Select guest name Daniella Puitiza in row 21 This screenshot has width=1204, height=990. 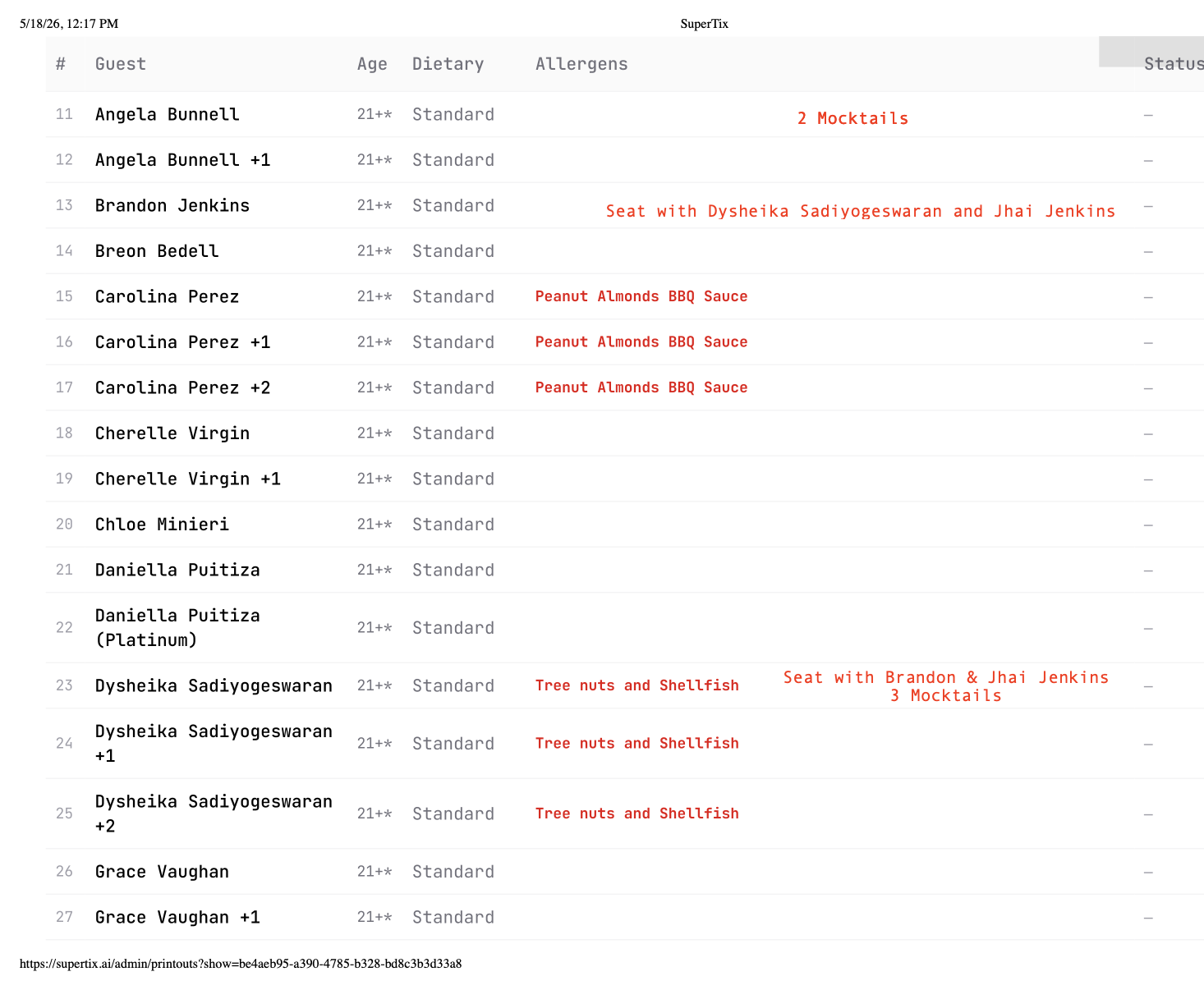(x=177, y=570)
